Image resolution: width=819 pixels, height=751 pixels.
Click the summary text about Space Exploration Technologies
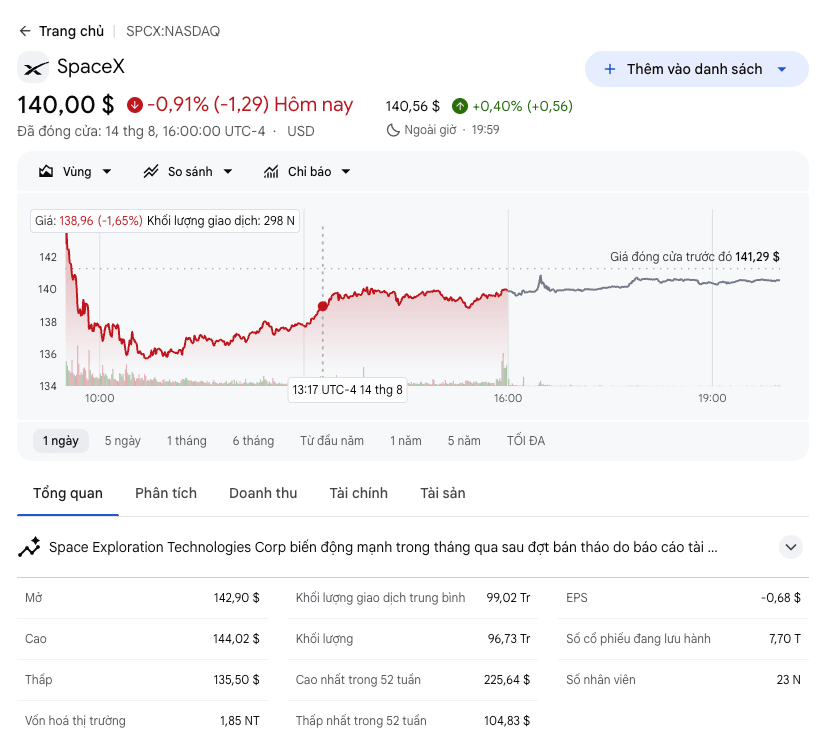tap(383, 547)
